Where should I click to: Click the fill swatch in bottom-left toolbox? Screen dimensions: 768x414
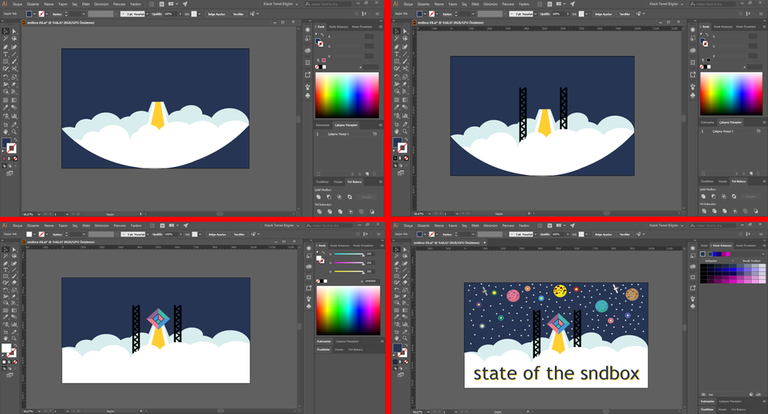6,347
